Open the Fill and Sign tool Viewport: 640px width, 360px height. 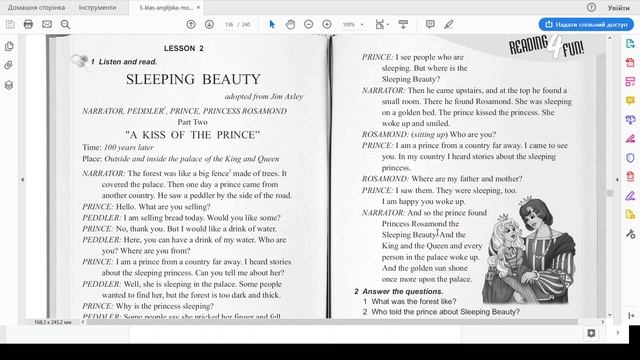click(x=630, y=139)
